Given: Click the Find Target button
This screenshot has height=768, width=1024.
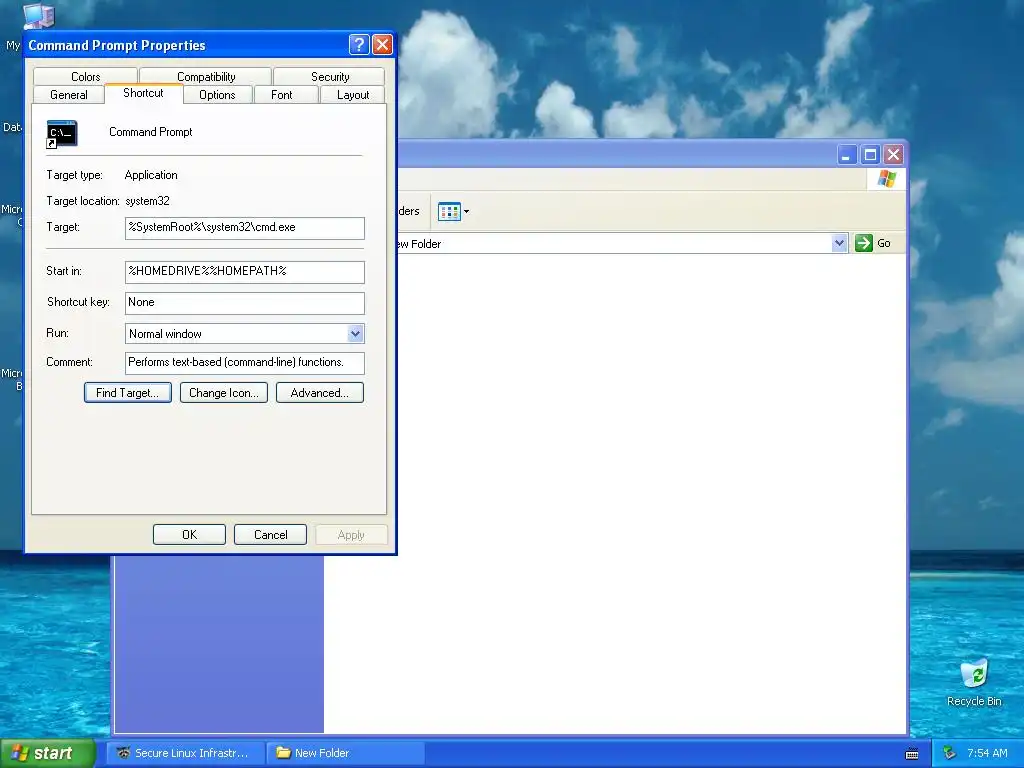Looking at the screenshot, I should pos(128,392).
